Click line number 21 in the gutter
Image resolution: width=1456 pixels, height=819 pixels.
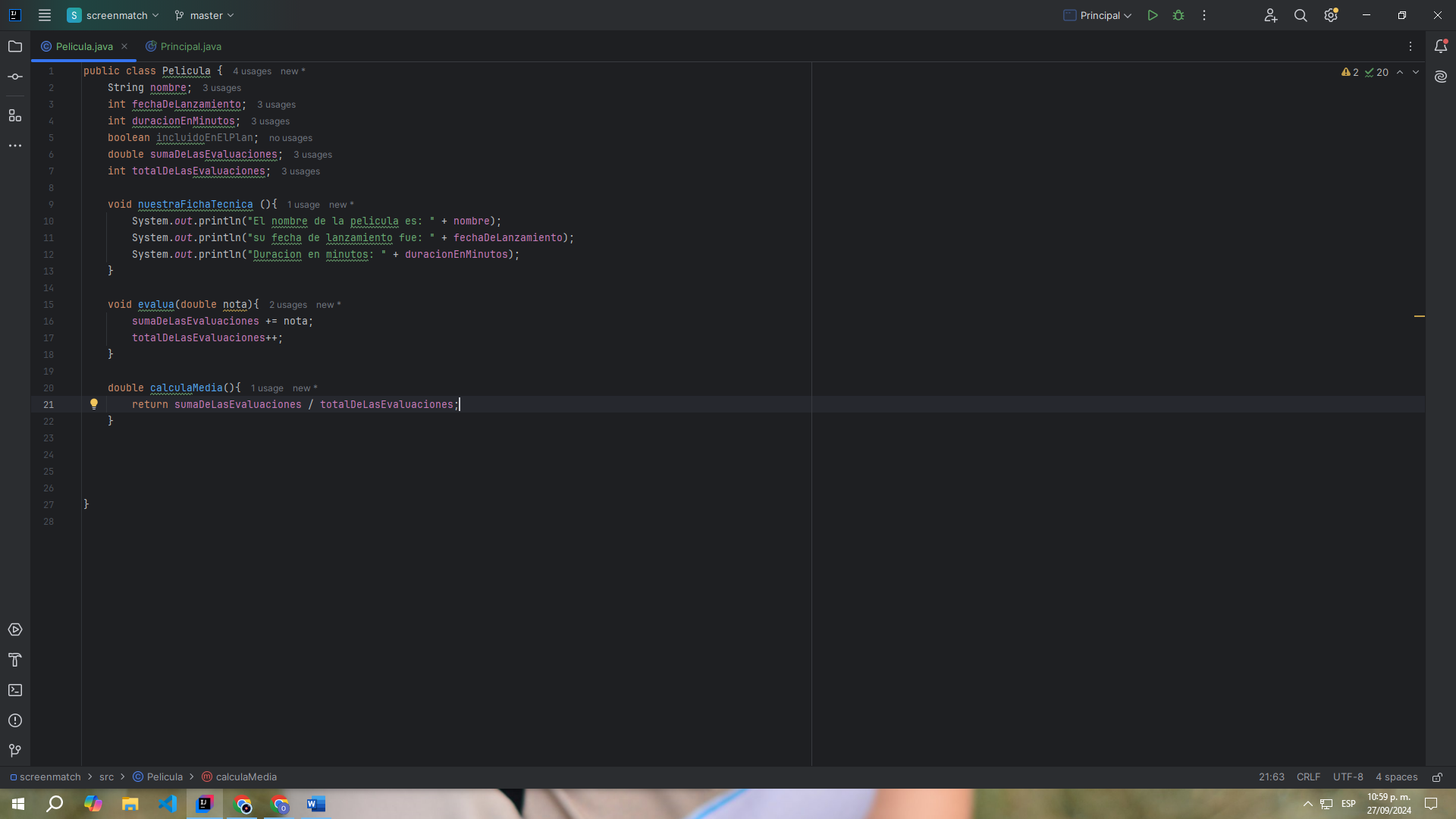[x=49, y=405]
